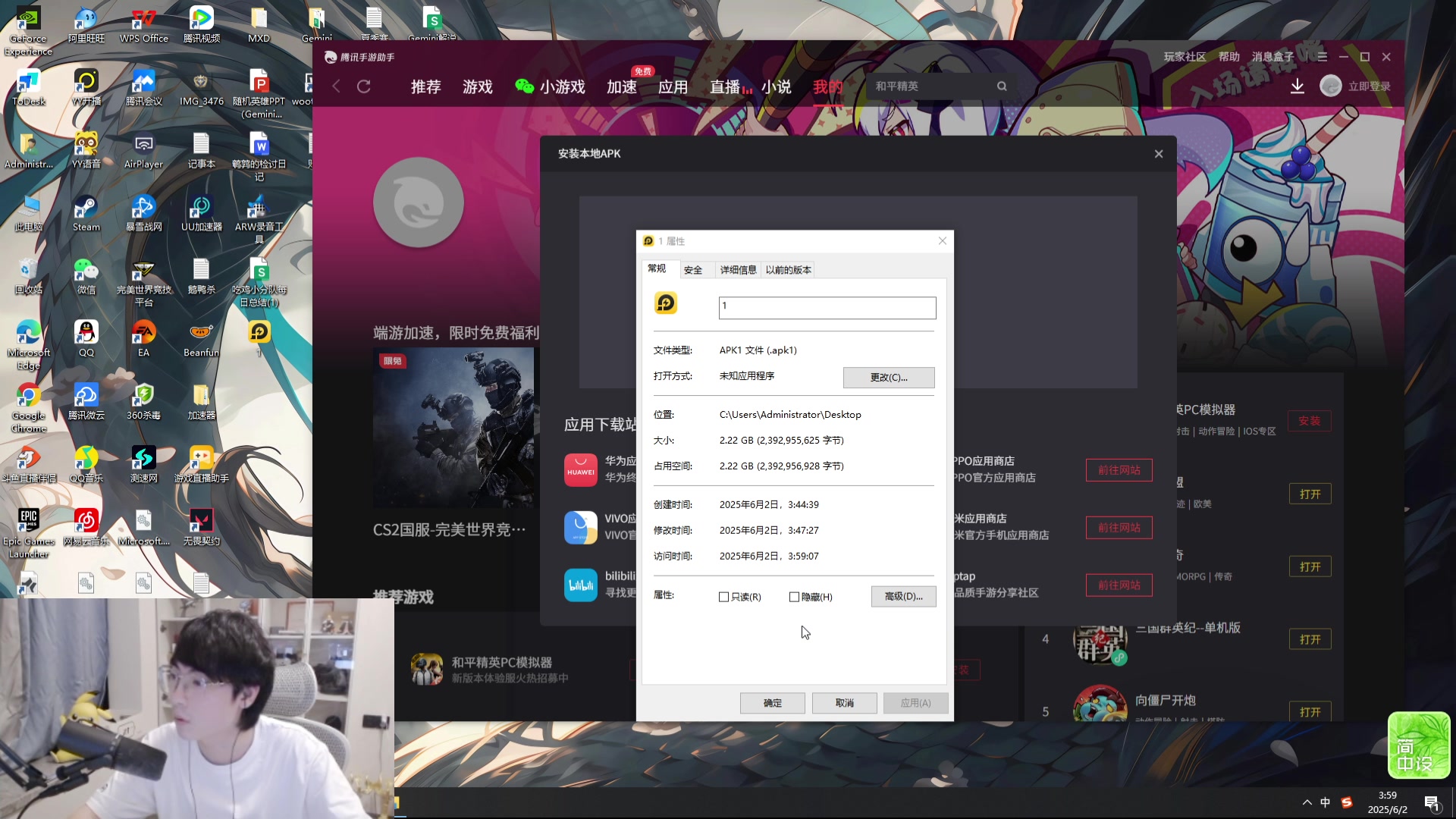
Task: Open the 推荐 tab in 腾讯手游助手
Action: (425, 87)
